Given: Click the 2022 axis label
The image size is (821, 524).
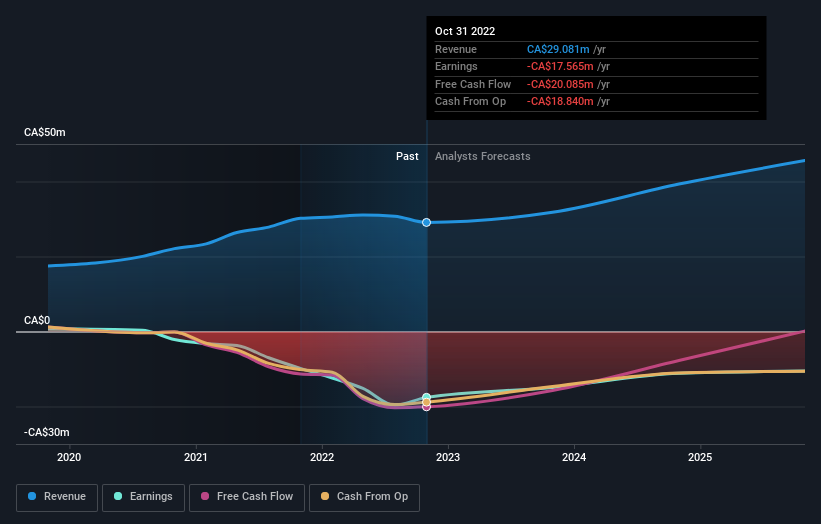Looking at the screenshot, I should point(322,458).
